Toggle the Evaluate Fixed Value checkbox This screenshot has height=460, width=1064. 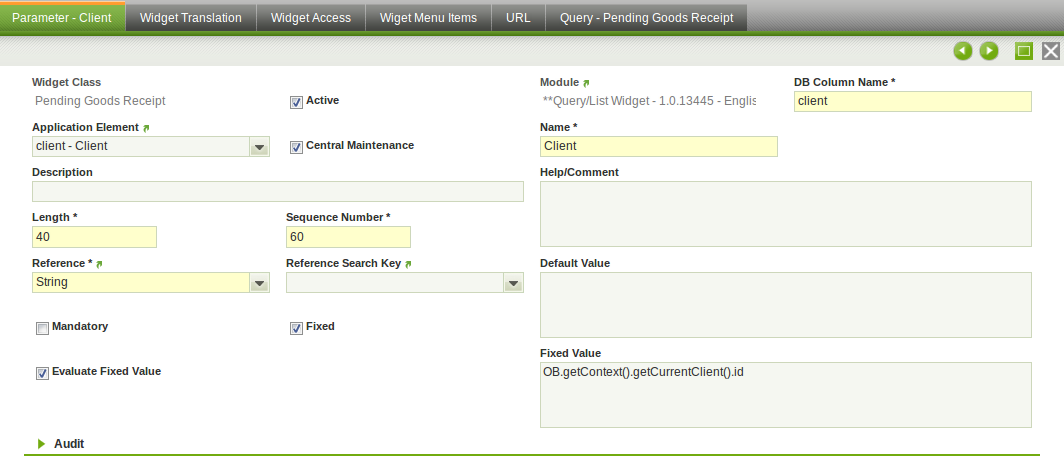(x=42, y=373)
